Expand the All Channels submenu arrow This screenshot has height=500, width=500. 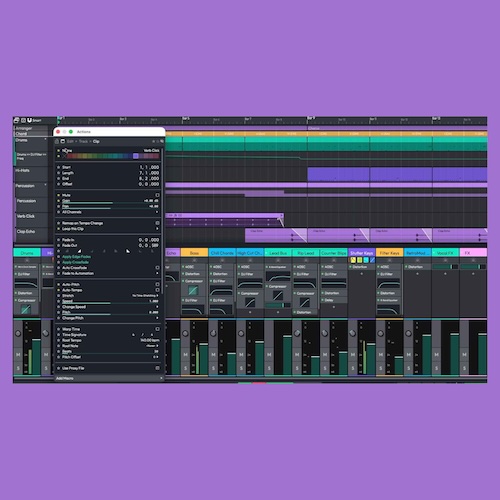157,212
